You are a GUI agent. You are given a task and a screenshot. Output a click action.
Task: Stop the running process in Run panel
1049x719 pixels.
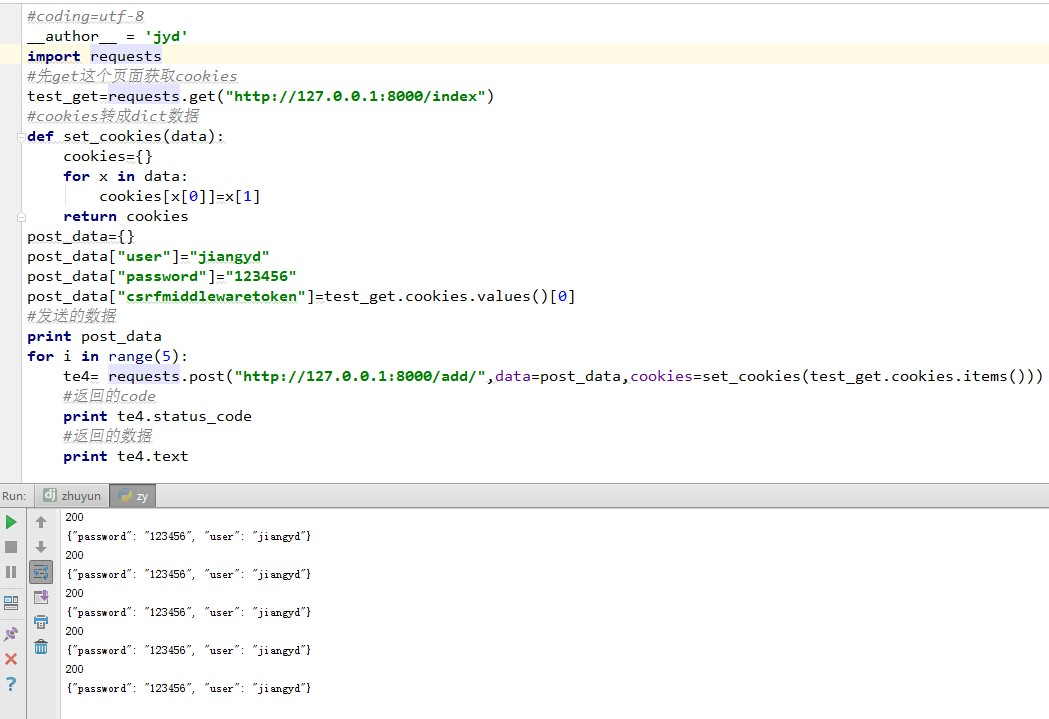(x=11, y=547)
